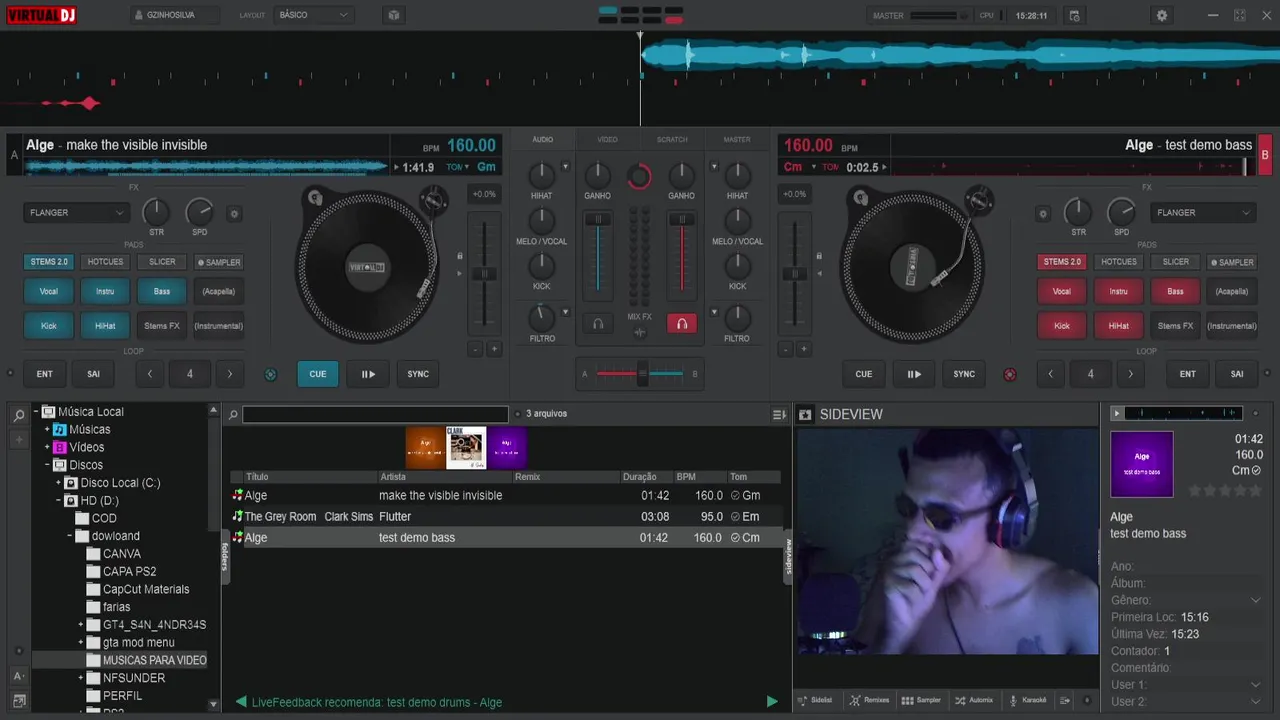Click the SIDEVIEW star folder icon
This screenshot has width=1280, height=720.
805,414
